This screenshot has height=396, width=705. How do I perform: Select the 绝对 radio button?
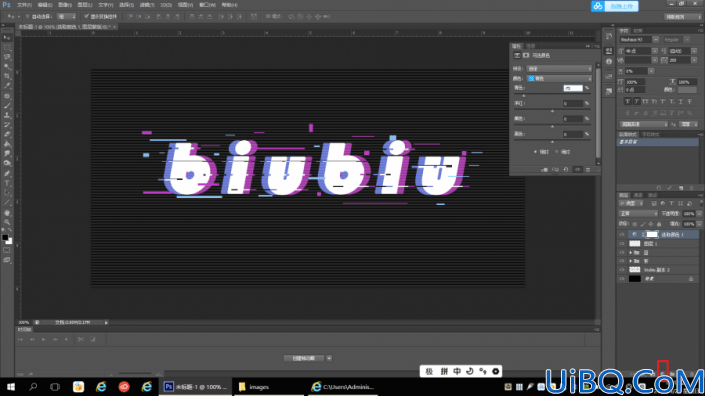[x=557, y=152]
